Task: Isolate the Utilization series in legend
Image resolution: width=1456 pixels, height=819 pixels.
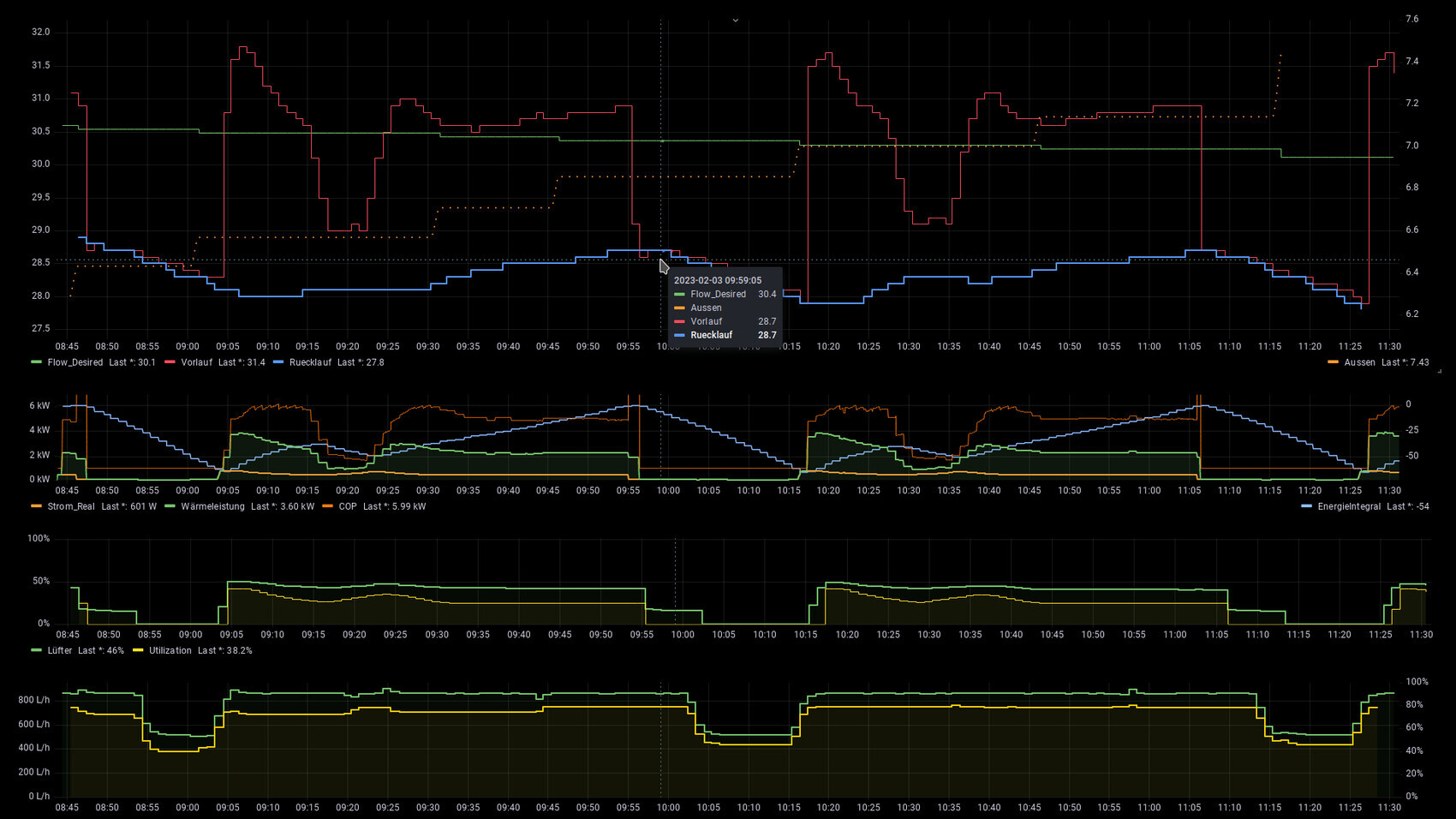Action: click(170, 650)
